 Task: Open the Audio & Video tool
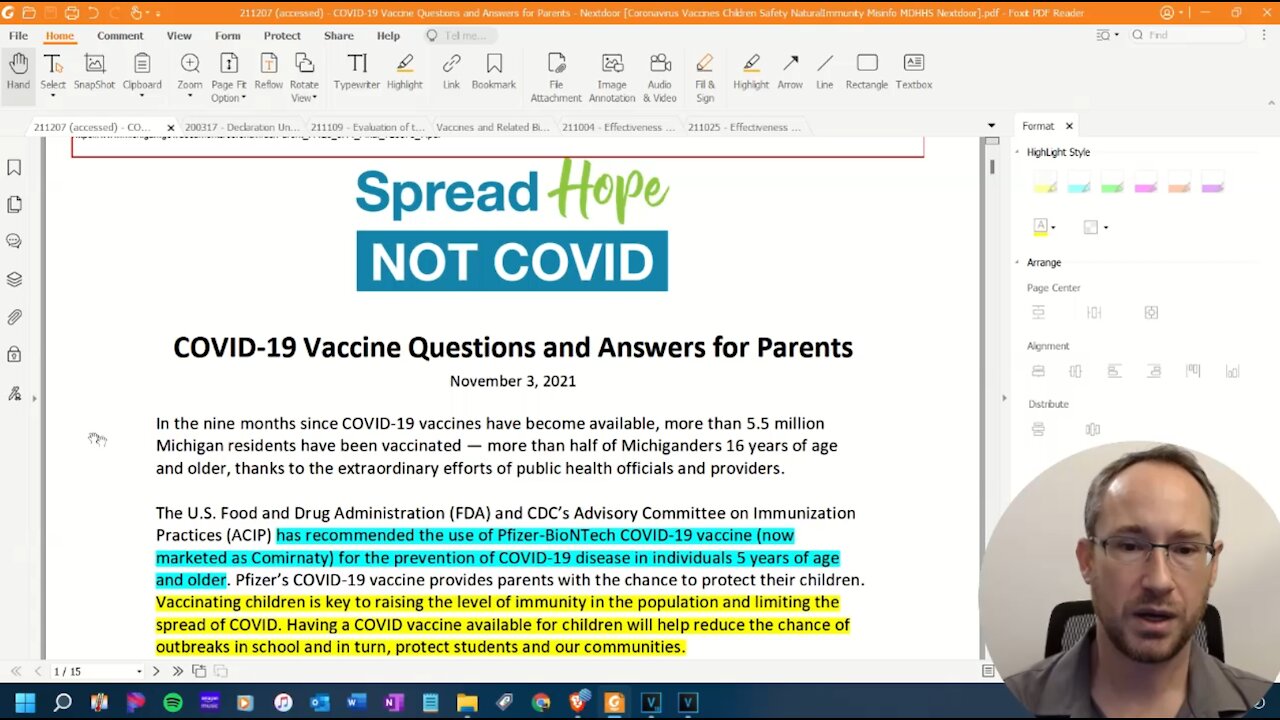point(660,78)
